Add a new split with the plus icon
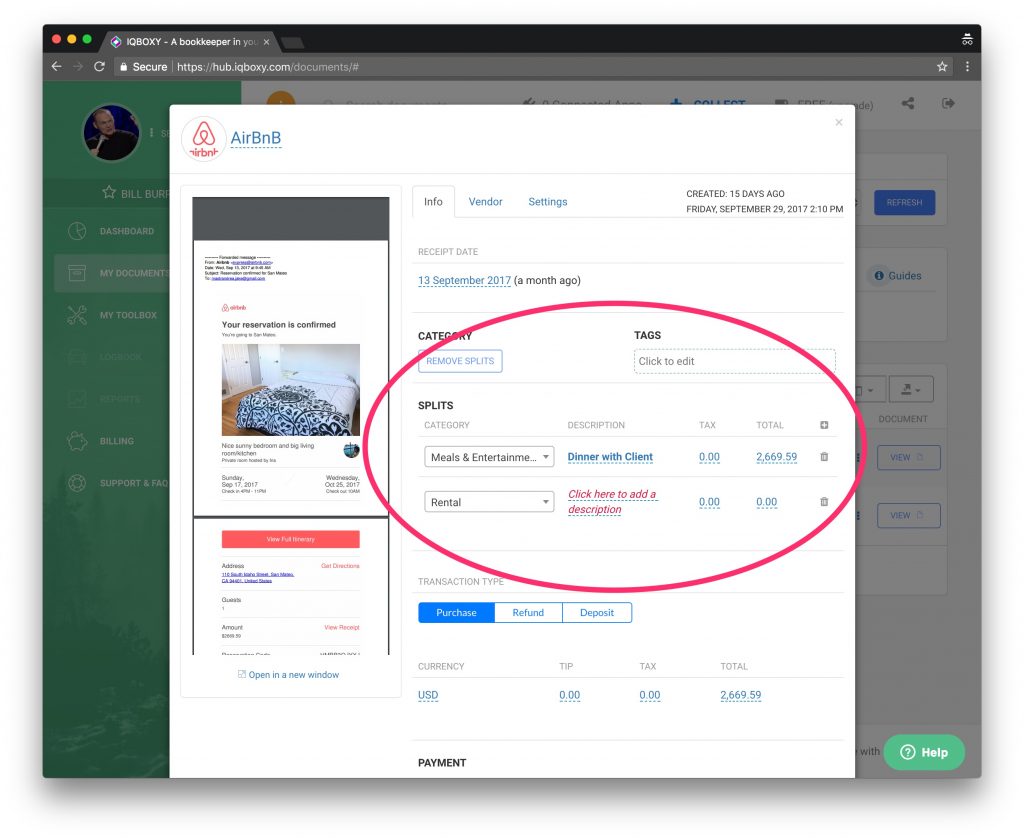This screenshot has width=1024, height=839. [824, 424]
